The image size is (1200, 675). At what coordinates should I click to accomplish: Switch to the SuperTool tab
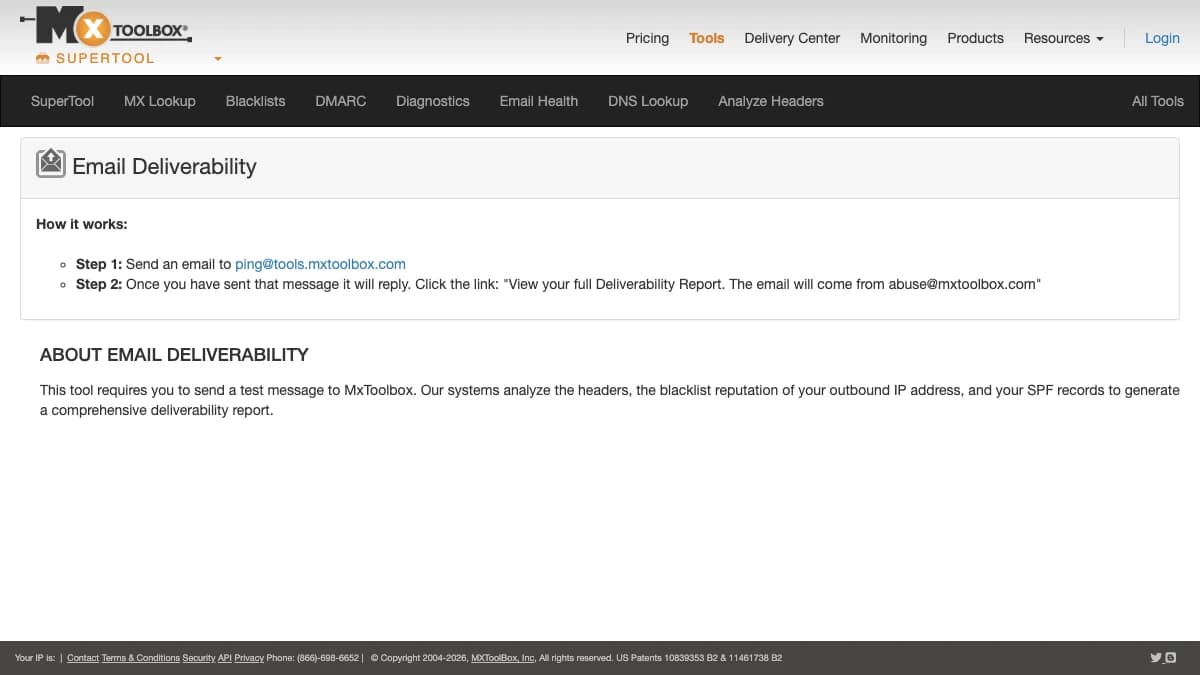[62, 101]
